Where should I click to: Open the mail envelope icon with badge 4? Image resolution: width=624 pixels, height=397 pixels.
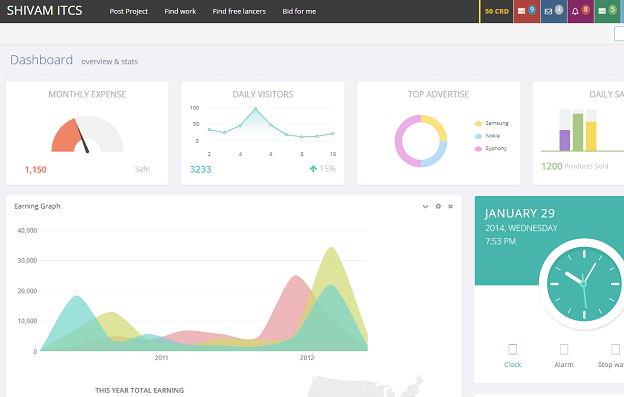pyautogui.click(x=554, y=11)
